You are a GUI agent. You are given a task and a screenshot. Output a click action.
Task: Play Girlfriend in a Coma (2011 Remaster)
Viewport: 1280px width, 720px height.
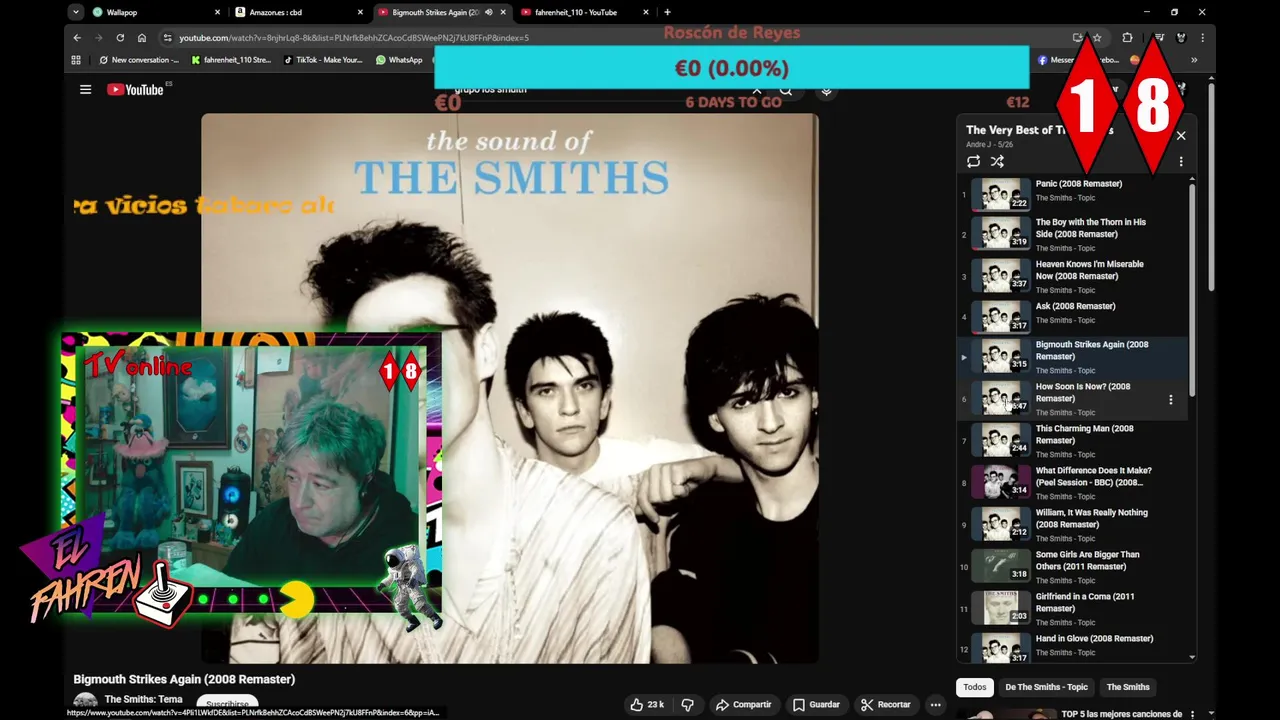1072,608
